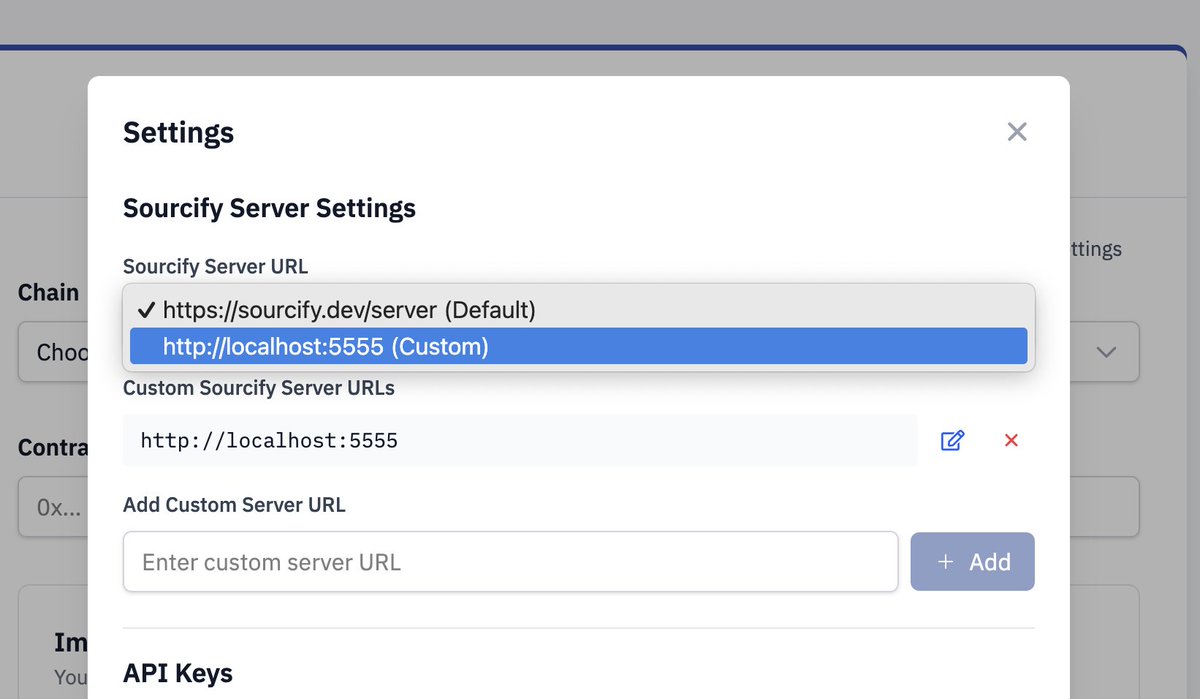Select https://sourcify.dev/server (Default) option

pyautogui.click(x=579, y=310)
